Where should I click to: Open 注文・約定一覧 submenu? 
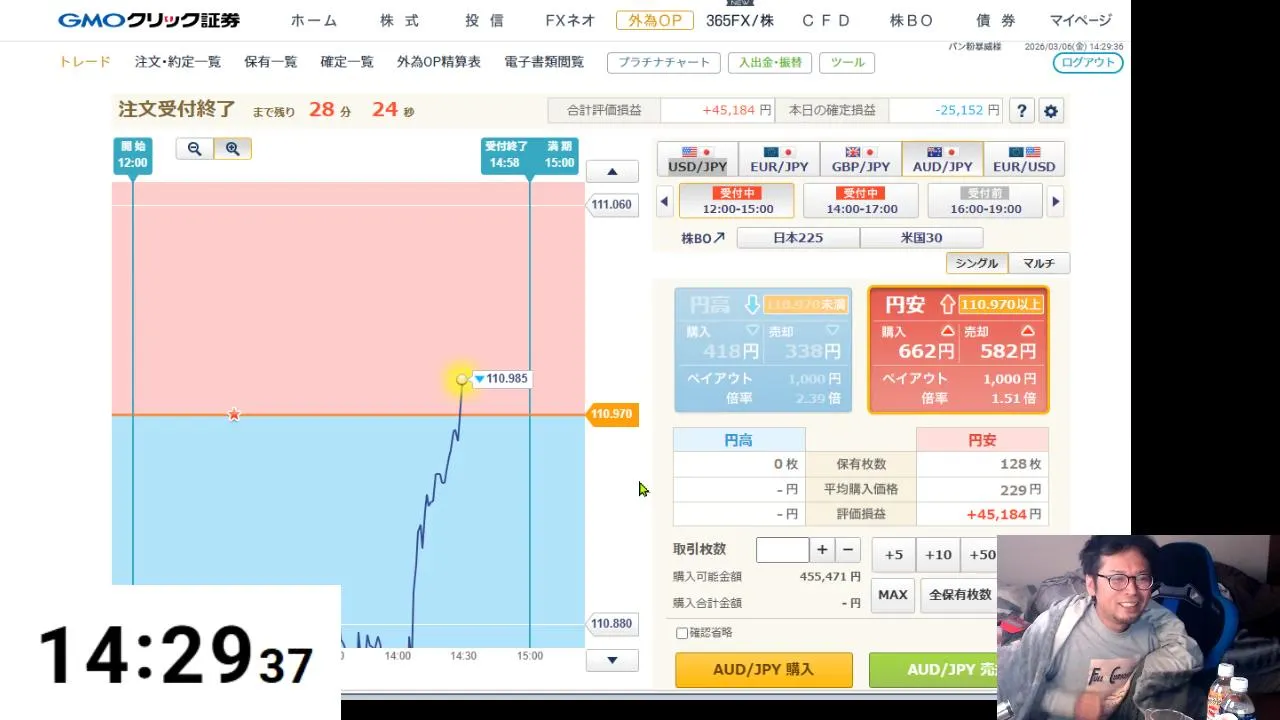point(178,62)
